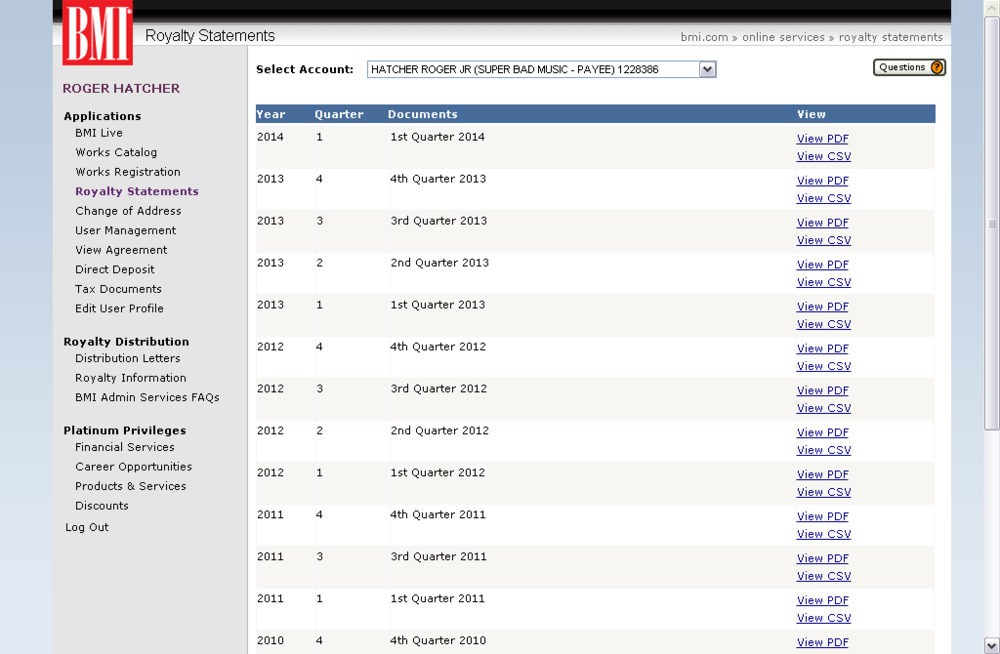View CSV for 3rd Quarter 2012
This screenshot has height=654, width=1000.
tap(824, 408)
